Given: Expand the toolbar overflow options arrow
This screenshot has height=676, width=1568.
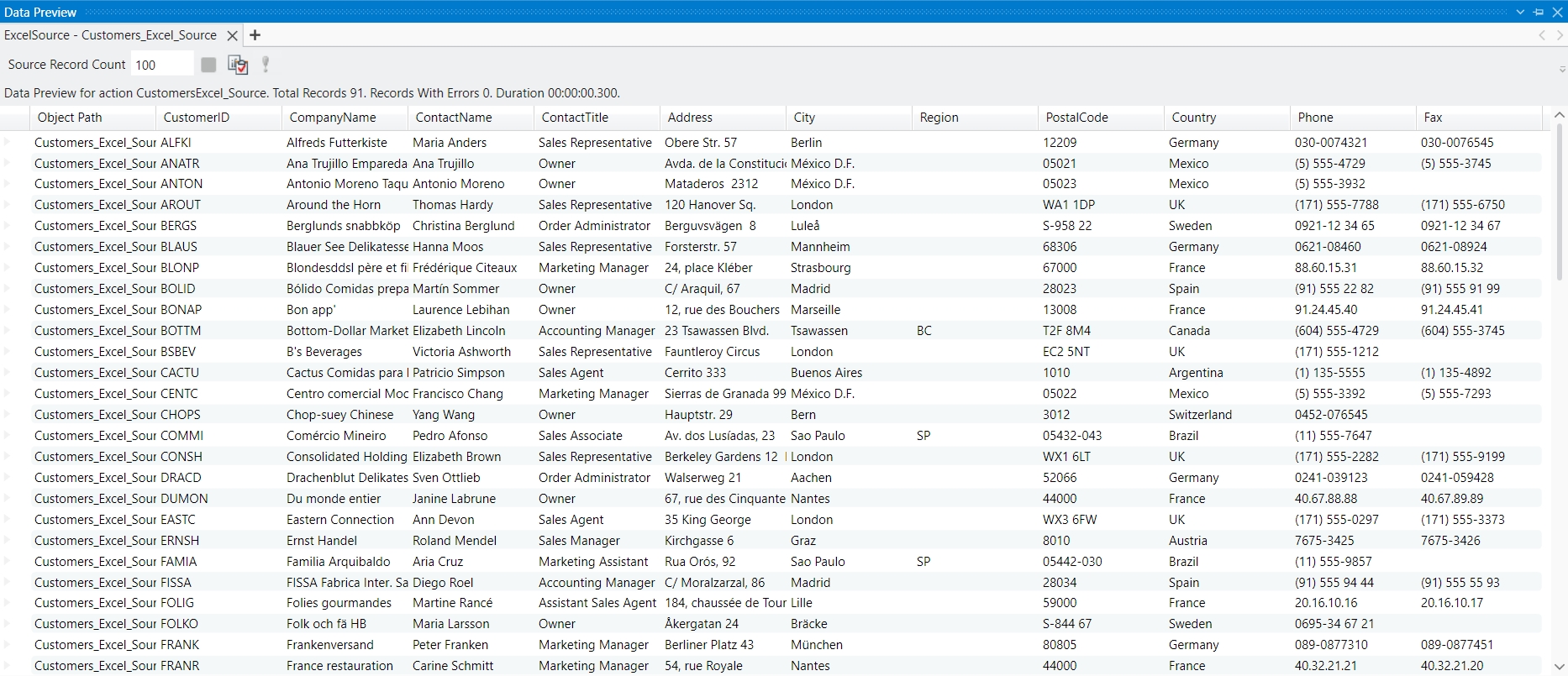Looking at the screenshot, I should 1562,69.
